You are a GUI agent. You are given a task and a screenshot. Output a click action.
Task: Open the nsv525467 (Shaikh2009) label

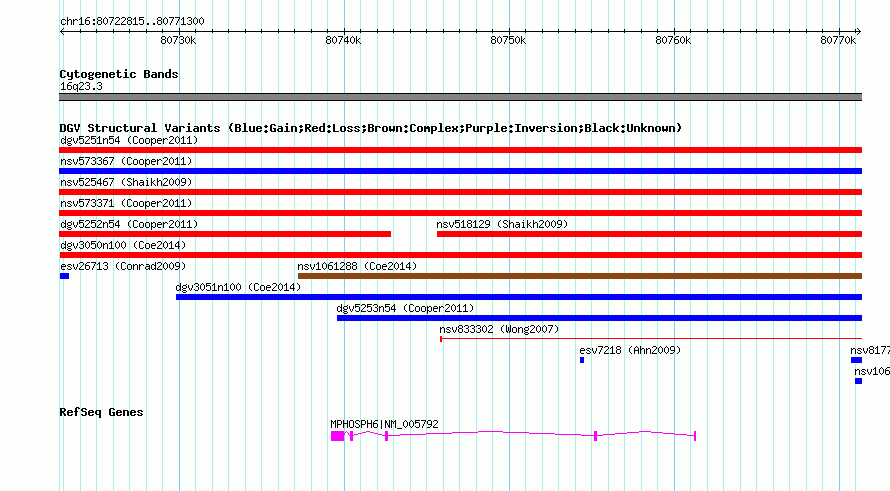[126, 182]
